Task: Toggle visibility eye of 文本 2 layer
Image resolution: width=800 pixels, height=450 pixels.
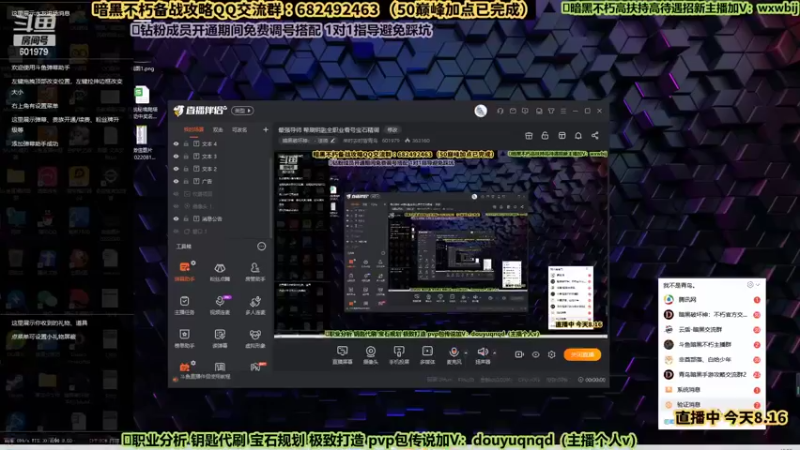Action: (x=176, y=169)
